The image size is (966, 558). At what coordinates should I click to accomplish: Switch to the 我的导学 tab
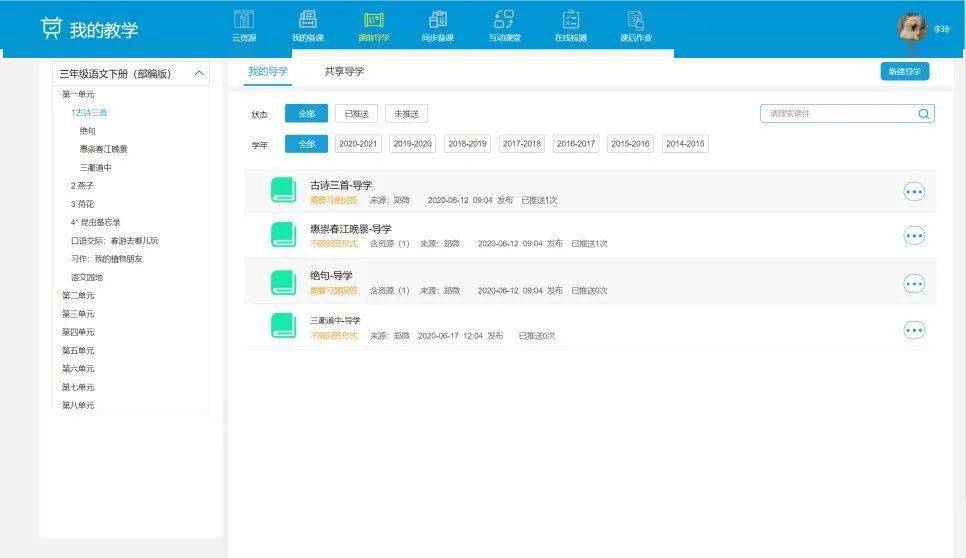coord(267,71)
